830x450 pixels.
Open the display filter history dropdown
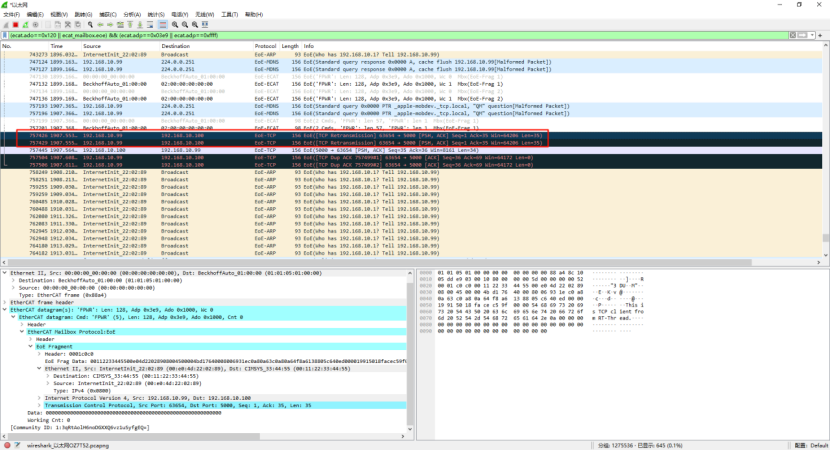(811, 35)
